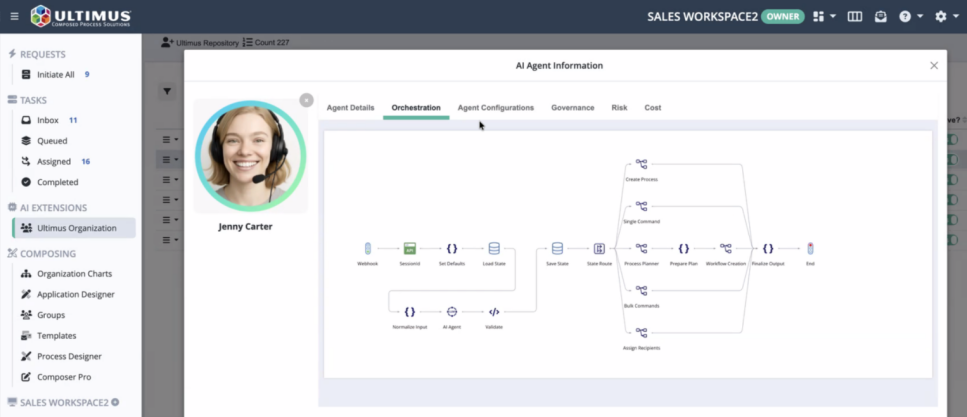
Task: Remove the Jenny Carter avatar photo
Action: point(307,100)
